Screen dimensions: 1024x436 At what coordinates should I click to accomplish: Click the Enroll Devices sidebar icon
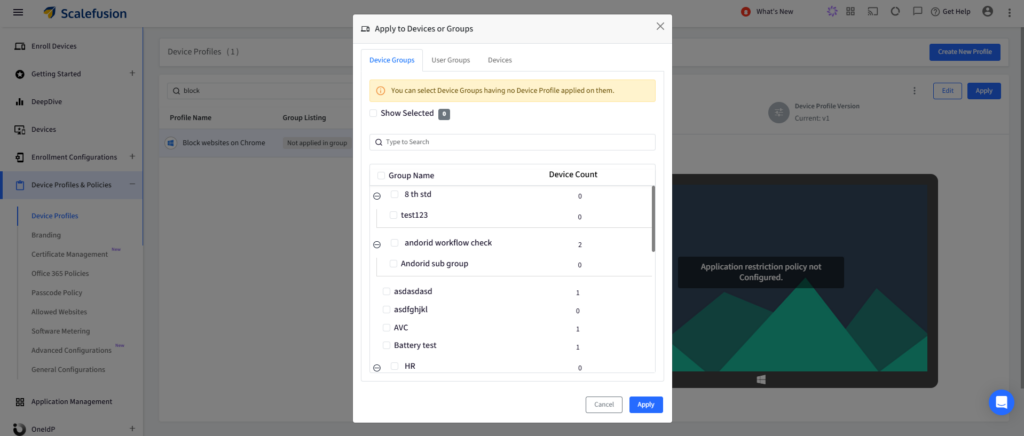point(20,46)
